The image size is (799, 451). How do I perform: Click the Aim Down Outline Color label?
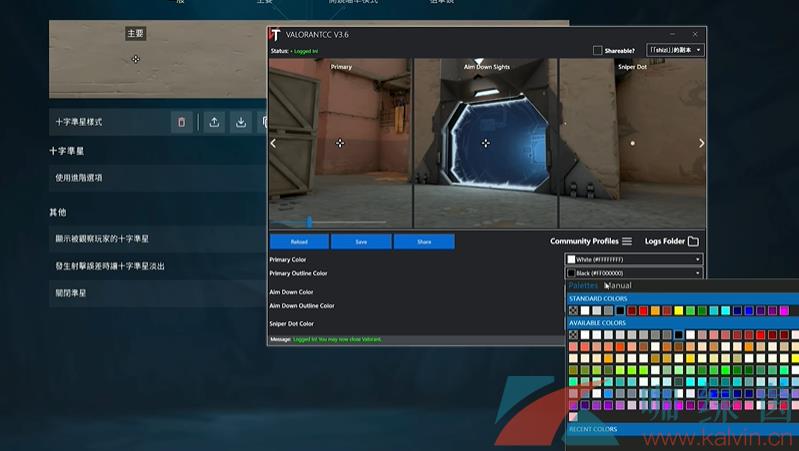pyautogui.click(x=302, y=306)
